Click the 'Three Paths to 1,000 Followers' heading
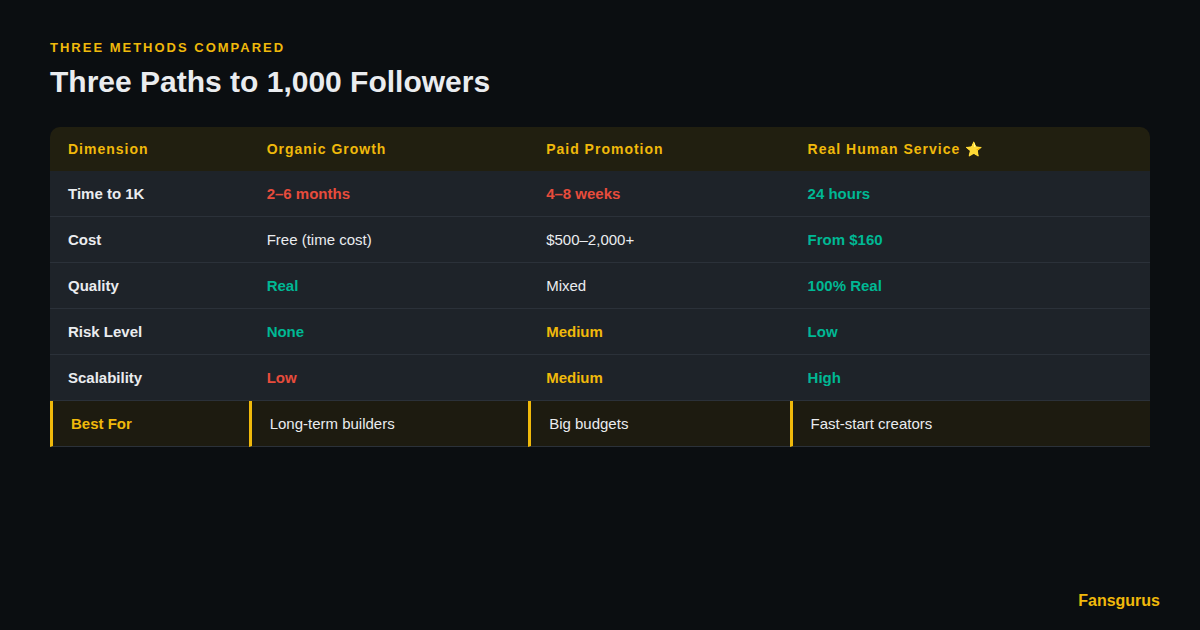1200x630 pixels. [x=270, y=82]
